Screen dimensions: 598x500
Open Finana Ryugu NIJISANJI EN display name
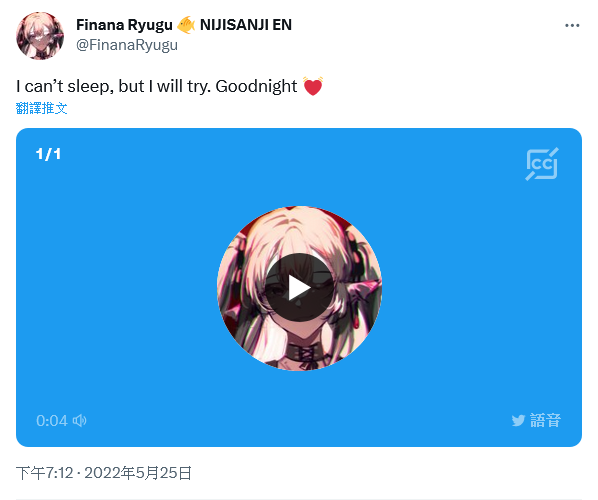click(184, 25)
